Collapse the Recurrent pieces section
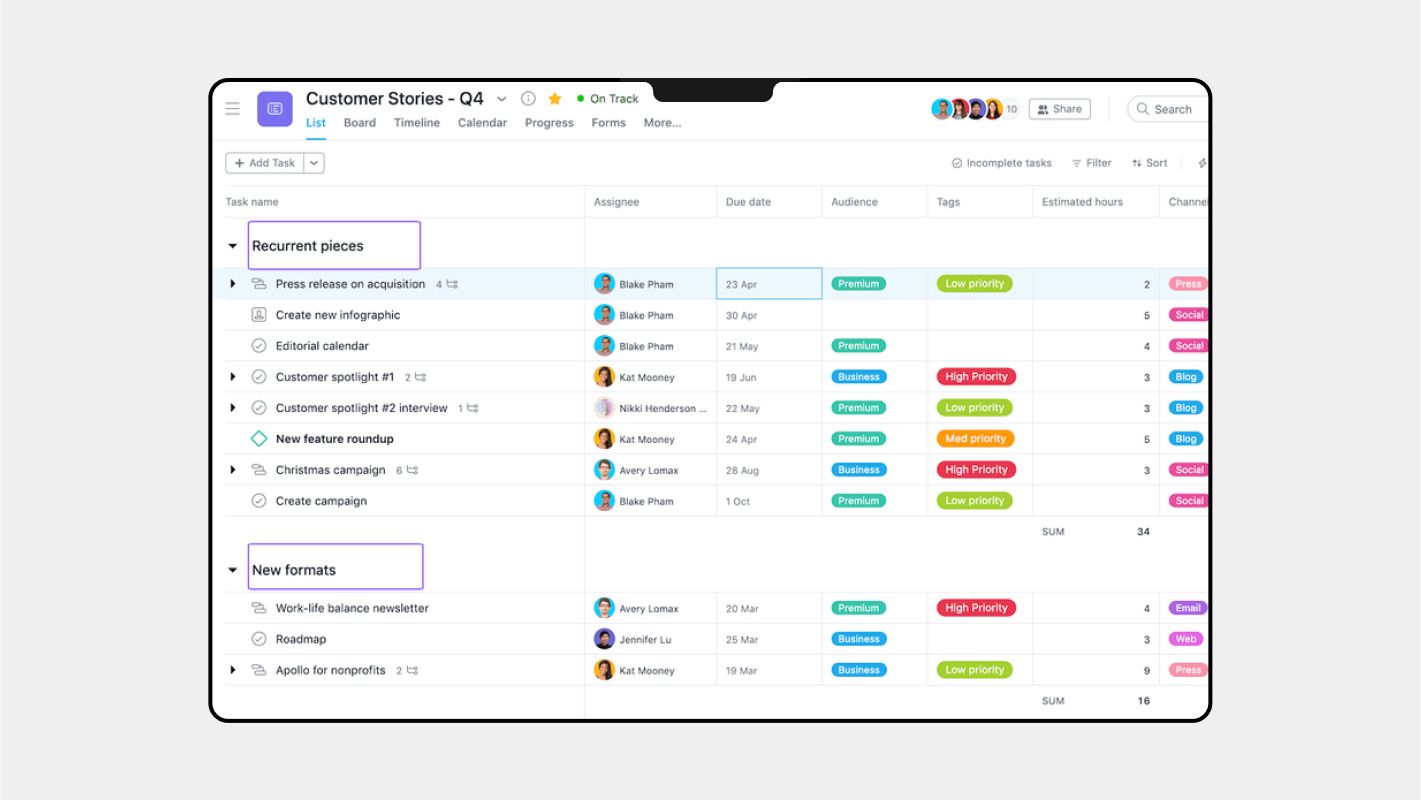 point(232,245)
